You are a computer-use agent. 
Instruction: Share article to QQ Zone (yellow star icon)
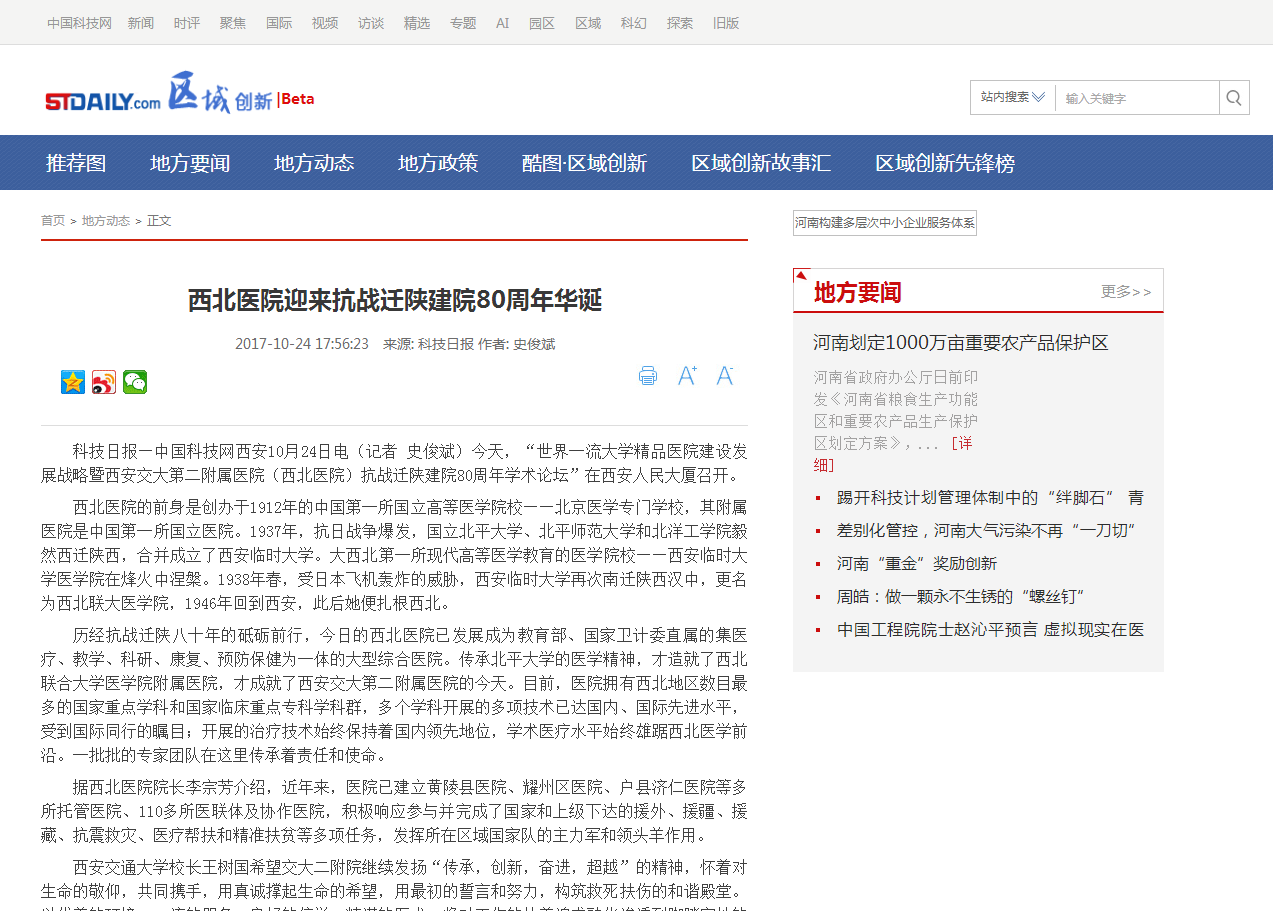73,382
